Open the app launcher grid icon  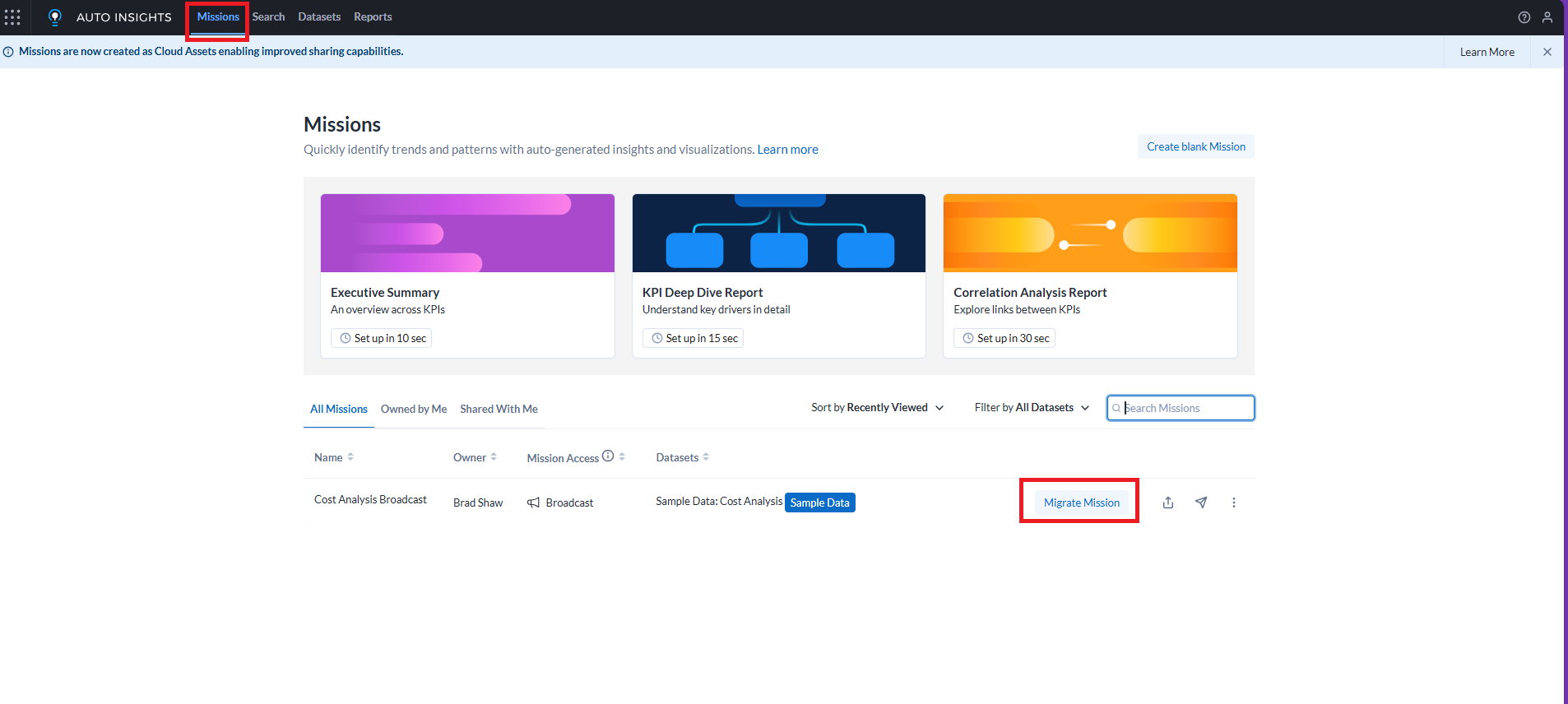[12, 17]
